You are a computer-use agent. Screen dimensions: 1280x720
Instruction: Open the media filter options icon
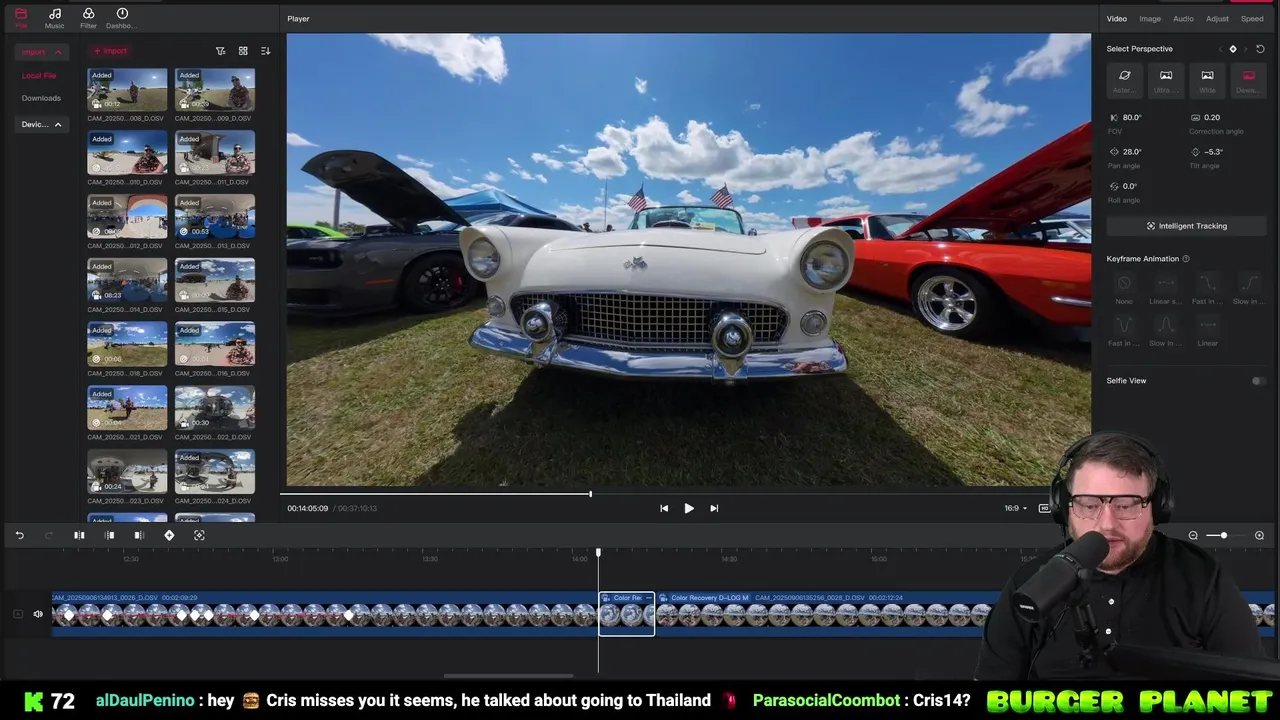(x=221, y=51)
